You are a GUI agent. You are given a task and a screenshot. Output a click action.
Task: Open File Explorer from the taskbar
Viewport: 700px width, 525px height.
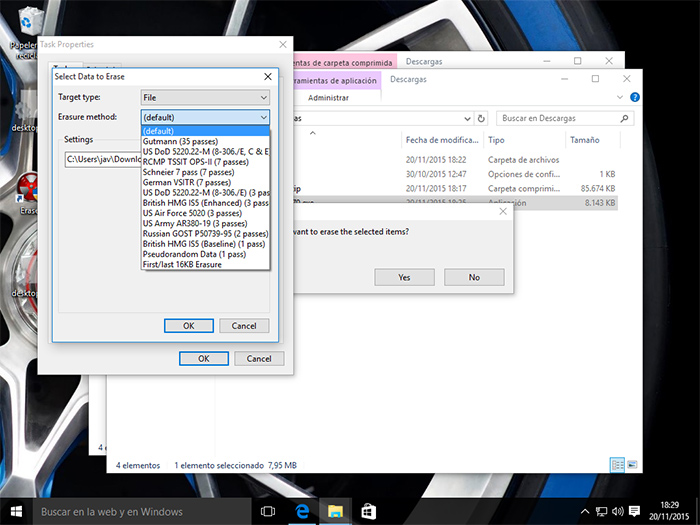(x=333, y=511)
